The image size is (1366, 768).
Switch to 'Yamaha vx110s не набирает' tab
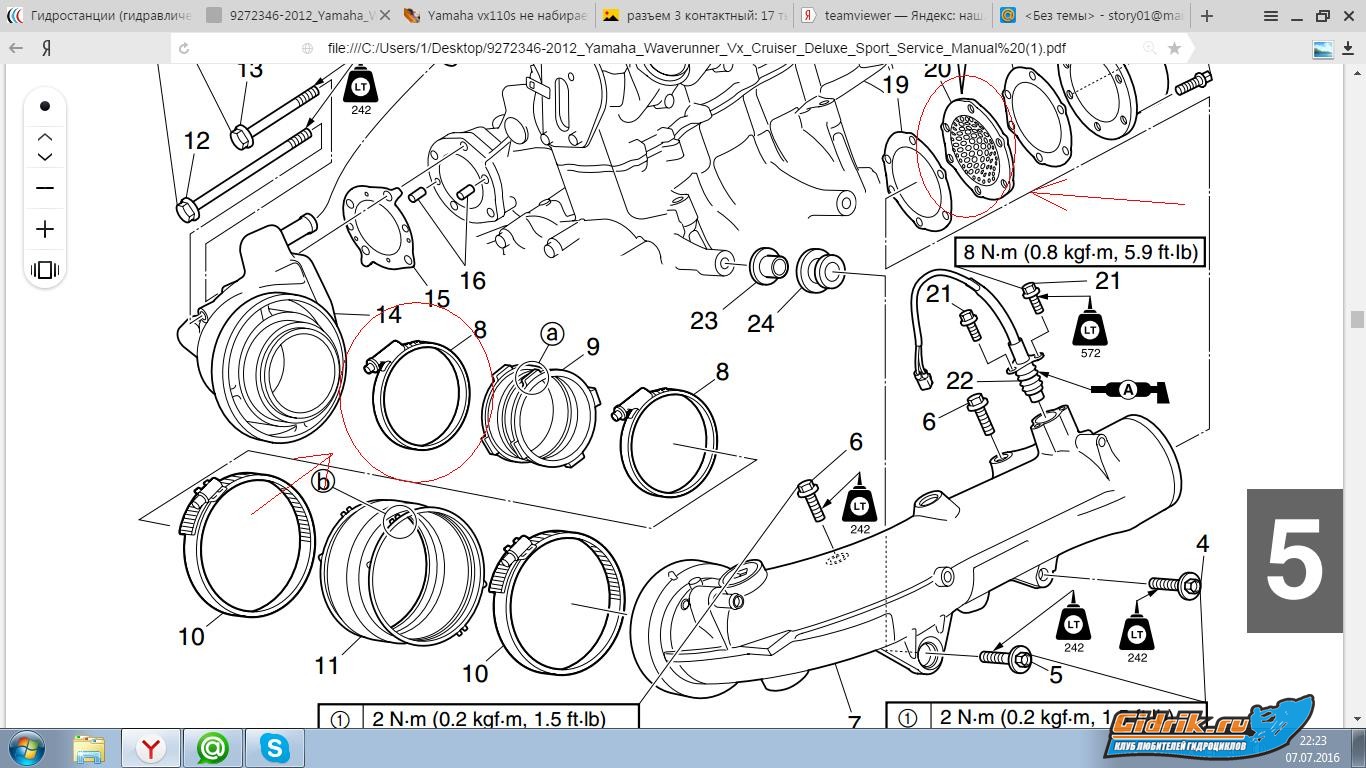(495, 16)
